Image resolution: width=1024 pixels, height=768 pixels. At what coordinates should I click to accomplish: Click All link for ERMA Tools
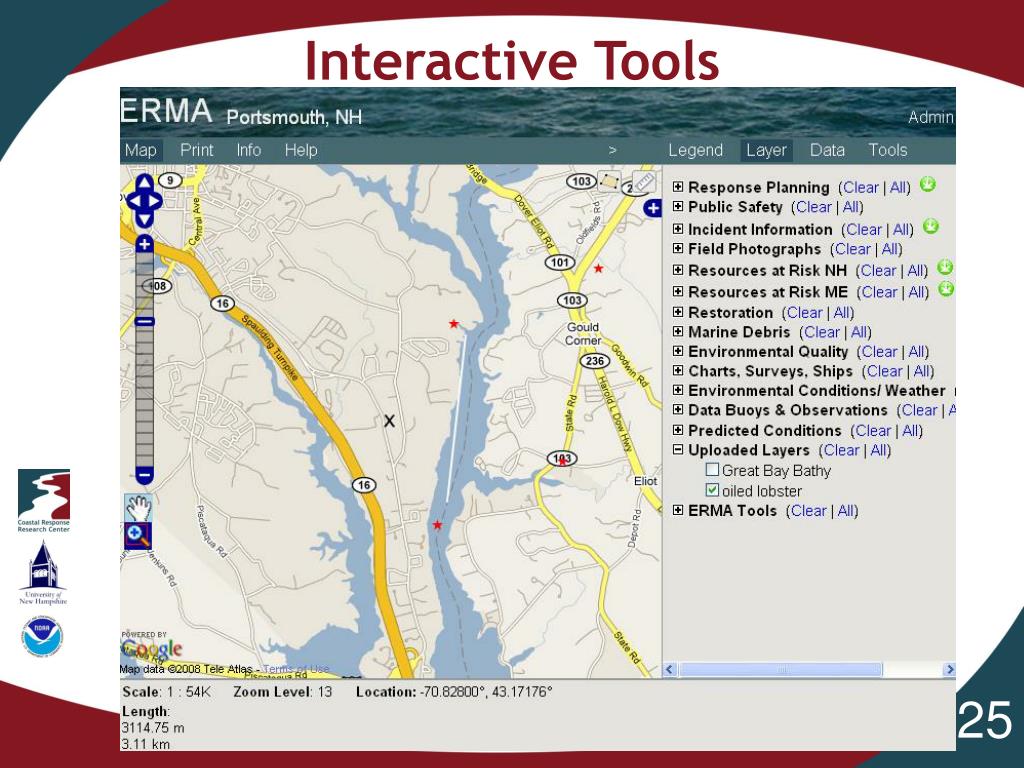845,511
